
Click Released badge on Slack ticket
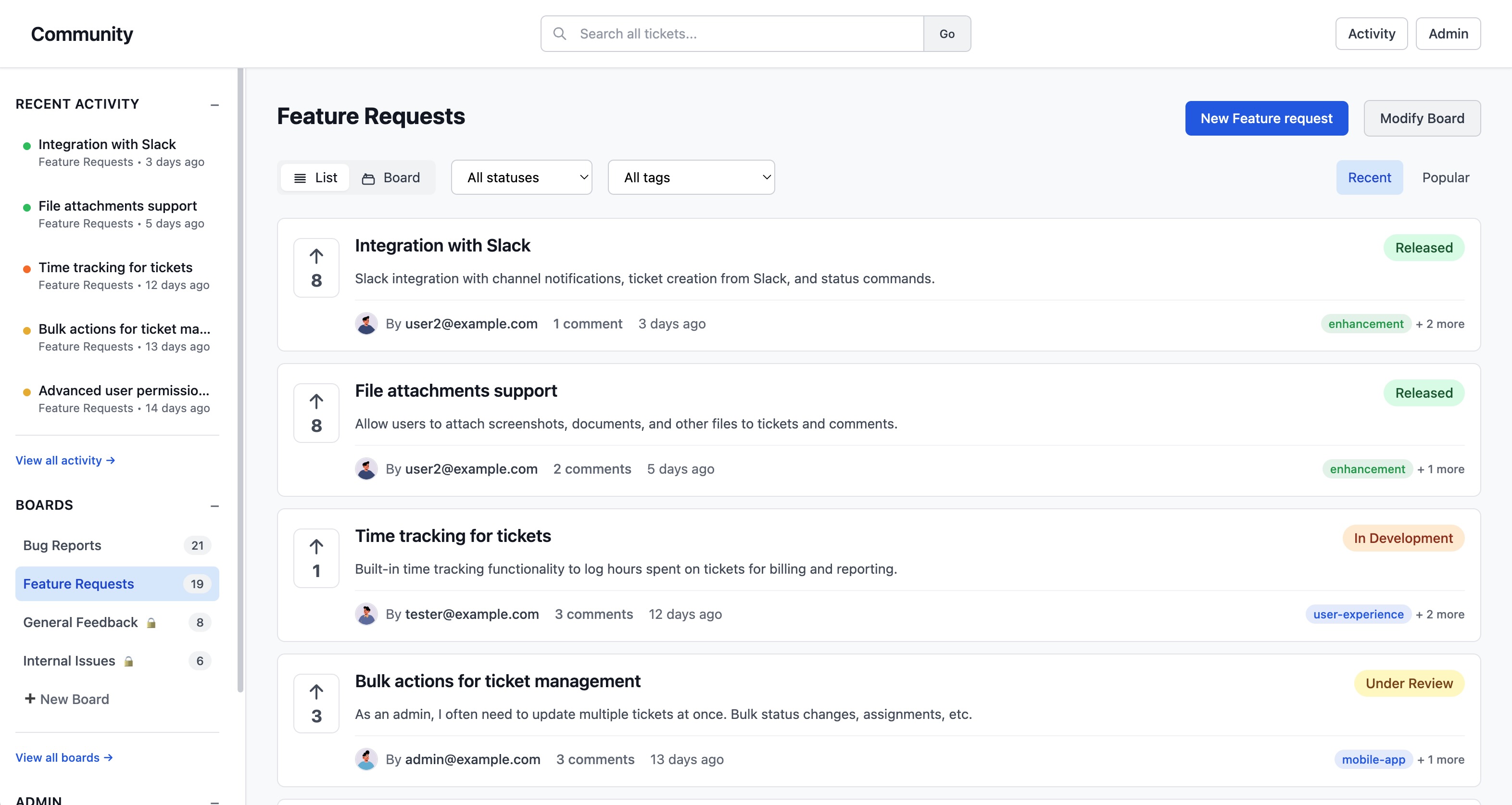1424,248
